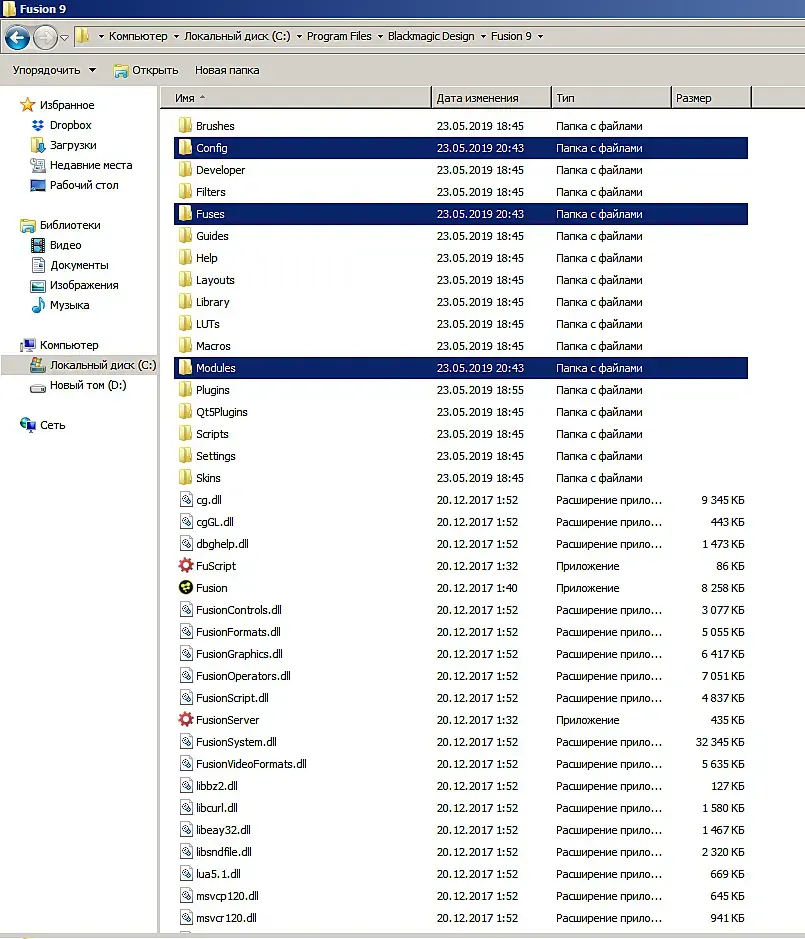This screenshot has height=939, width=805.
Task: Open the Упорядочить menu
Action: (54, 70)
